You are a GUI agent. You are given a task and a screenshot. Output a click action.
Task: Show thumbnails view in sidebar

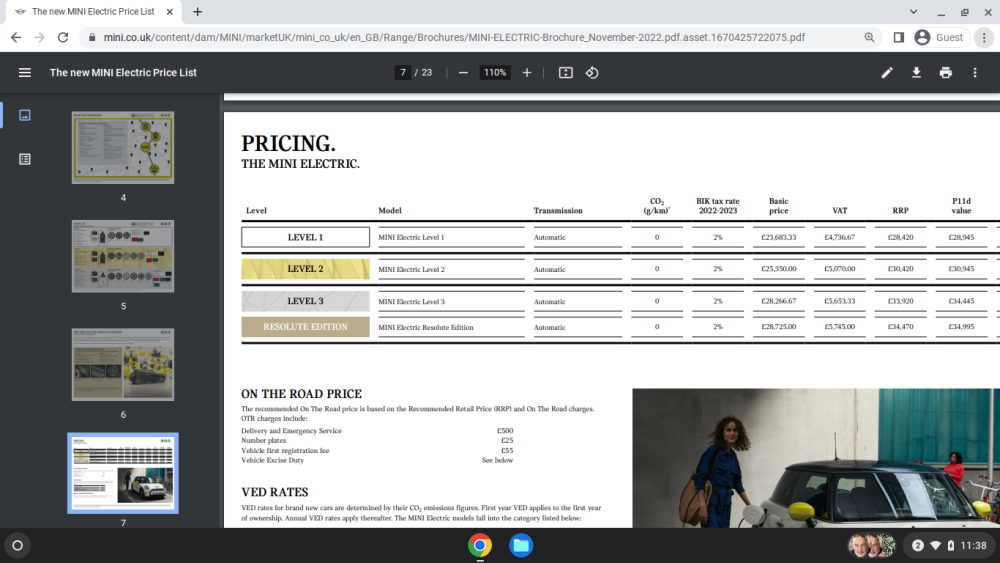[x=25, y=115]
